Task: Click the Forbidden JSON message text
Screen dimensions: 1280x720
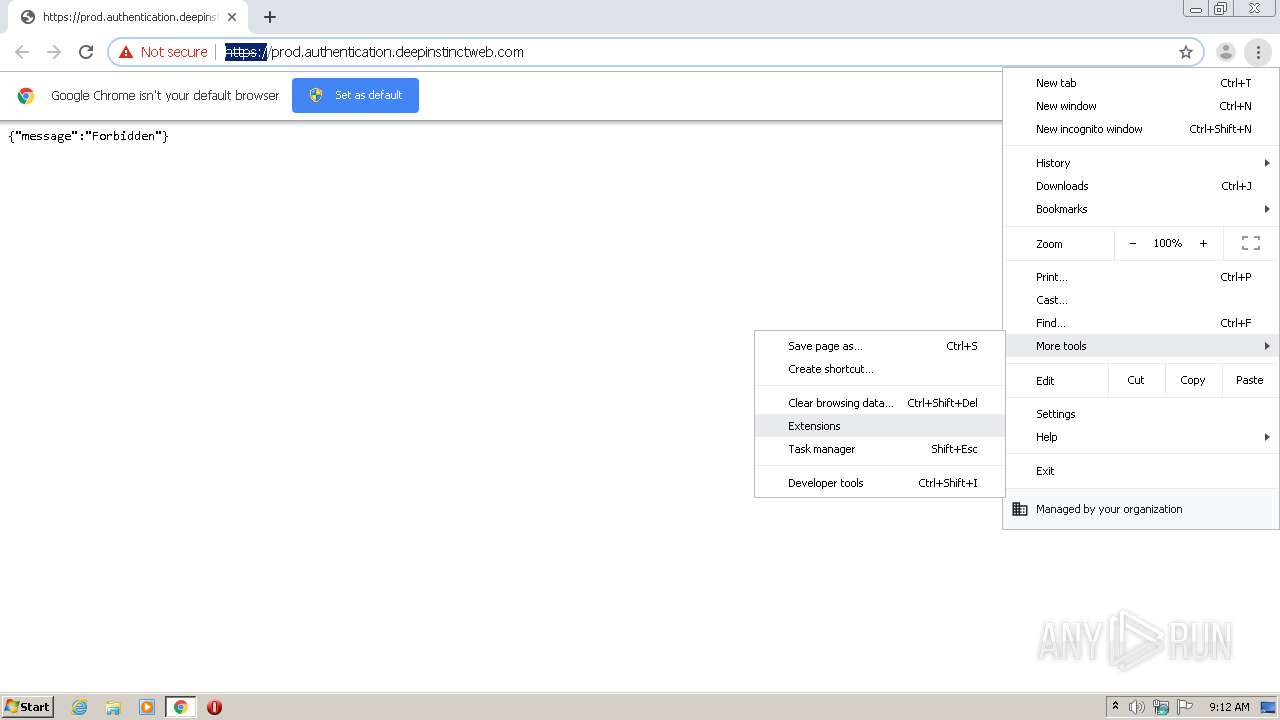Action: [88, 136]
